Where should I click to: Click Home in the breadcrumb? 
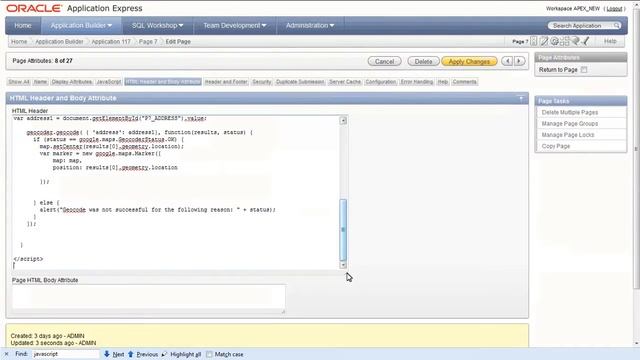tap(19, 42)
